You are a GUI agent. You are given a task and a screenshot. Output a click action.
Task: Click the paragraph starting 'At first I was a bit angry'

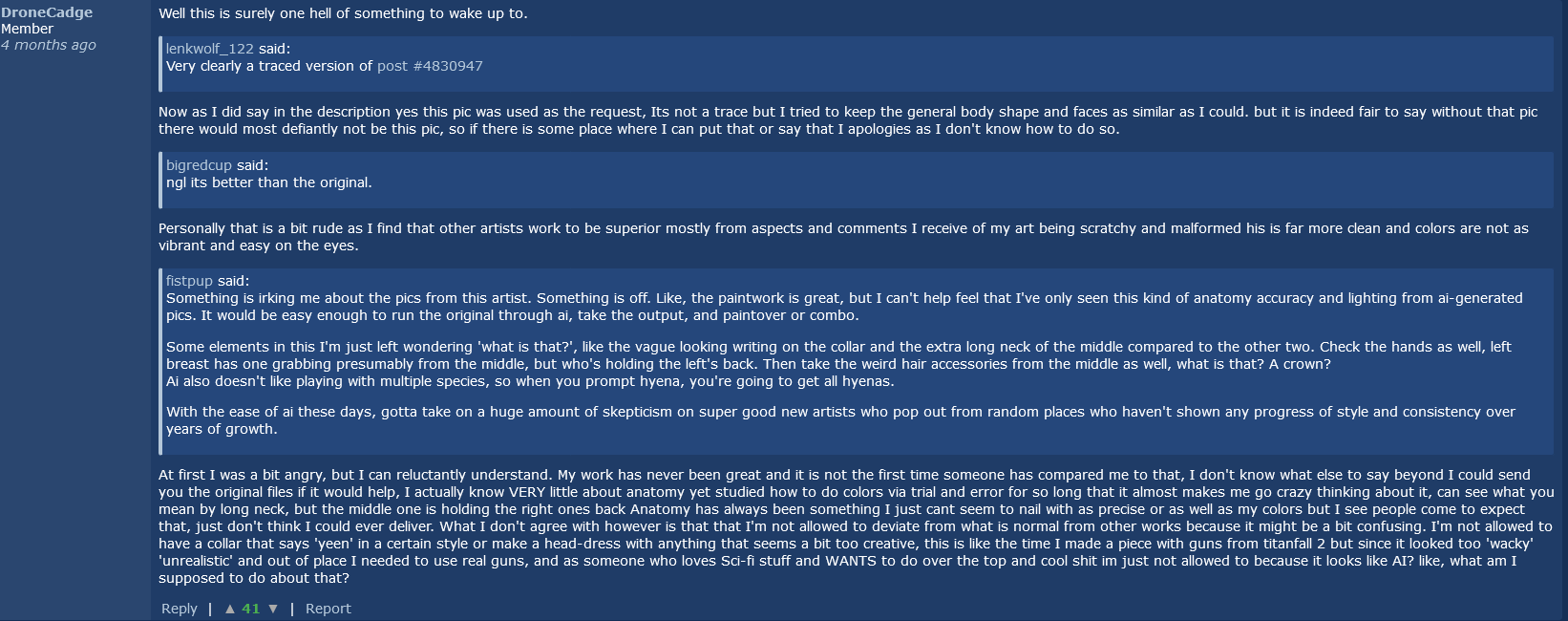click(x=857, y=526)
